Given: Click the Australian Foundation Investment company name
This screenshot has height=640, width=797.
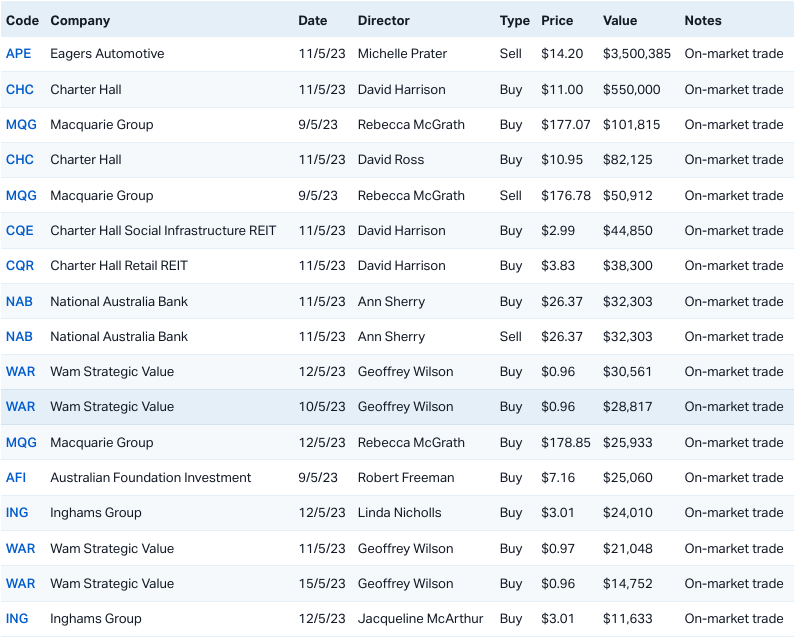Looking at the screenshot, I should tap(151, 478).
